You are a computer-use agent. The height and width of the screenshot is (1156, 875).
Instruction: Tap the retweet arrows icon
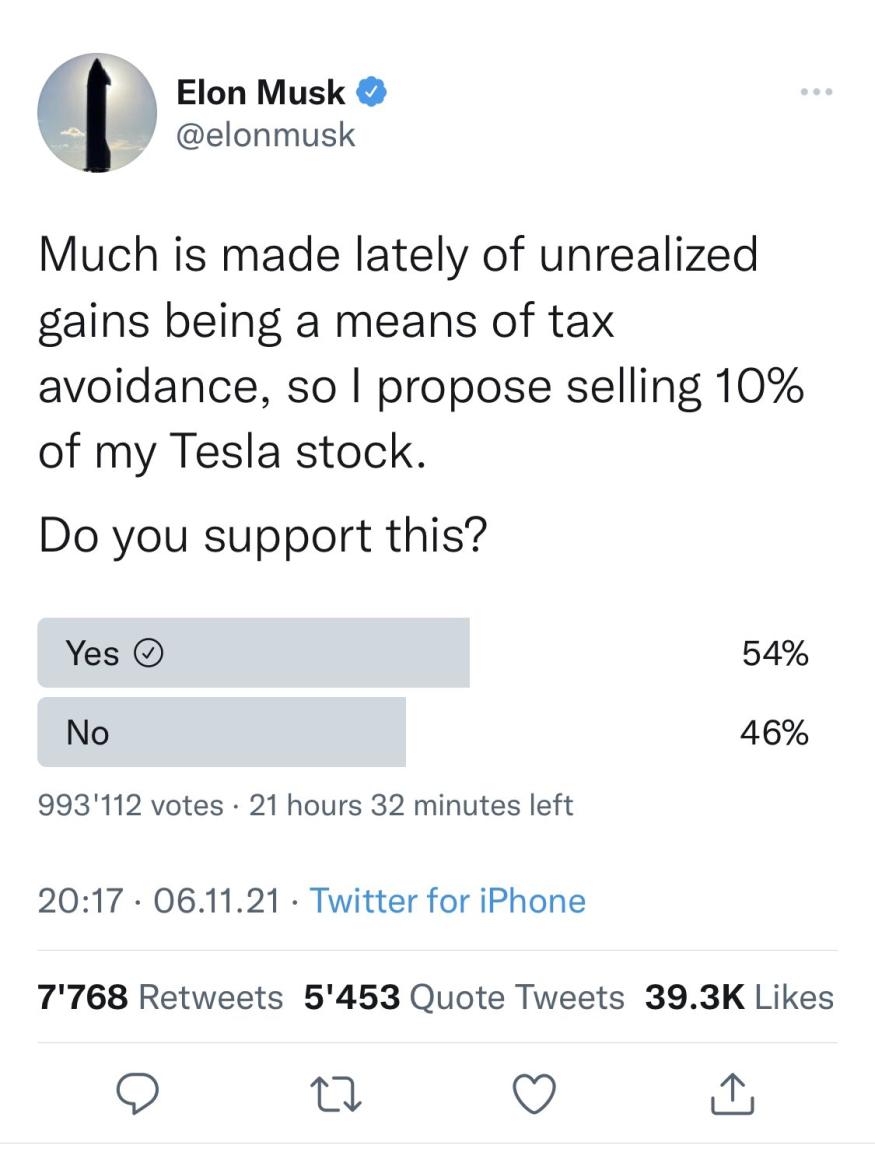point(335,1095)
